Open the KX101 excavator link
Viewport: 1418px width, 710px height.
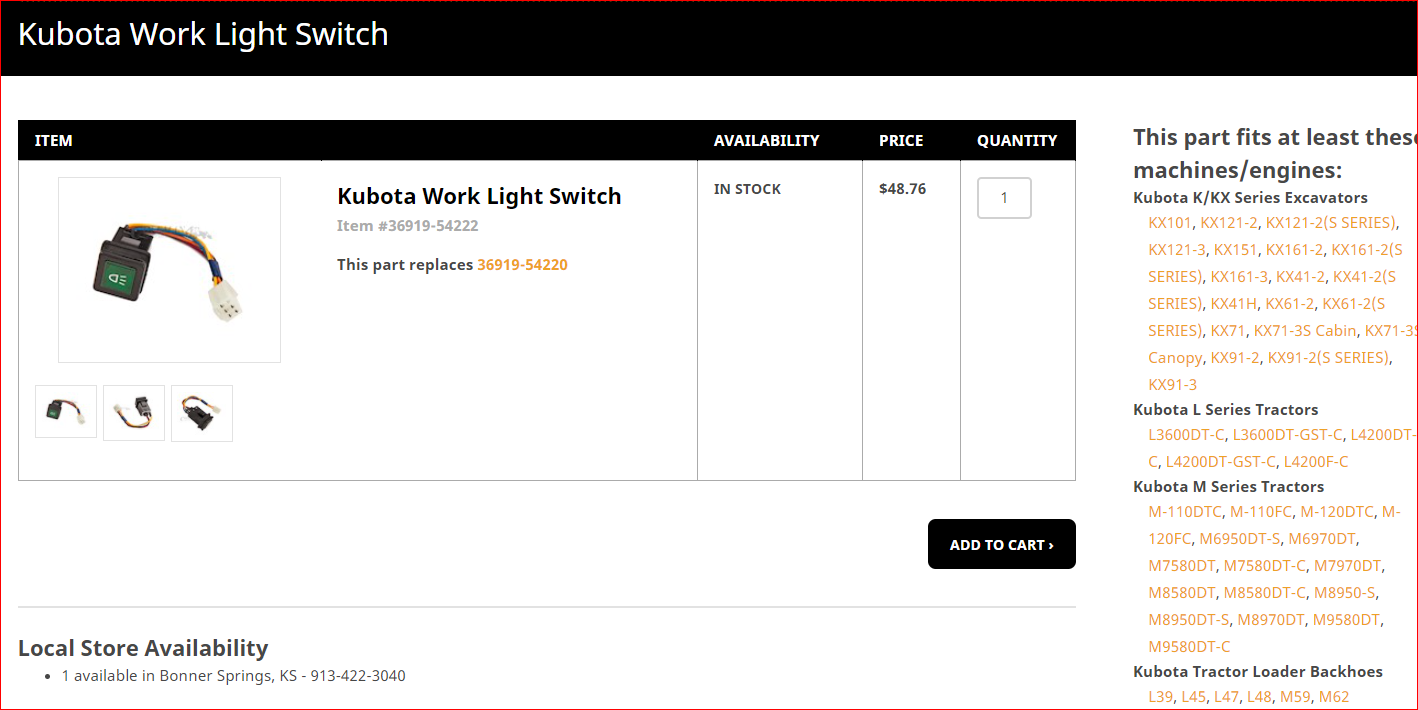coord(1170,223)
